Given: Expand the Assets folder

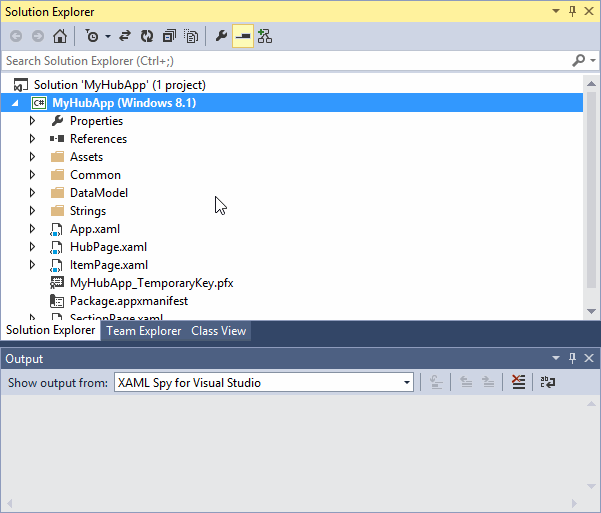Looking at the screenshot, I should pos(33,157).
